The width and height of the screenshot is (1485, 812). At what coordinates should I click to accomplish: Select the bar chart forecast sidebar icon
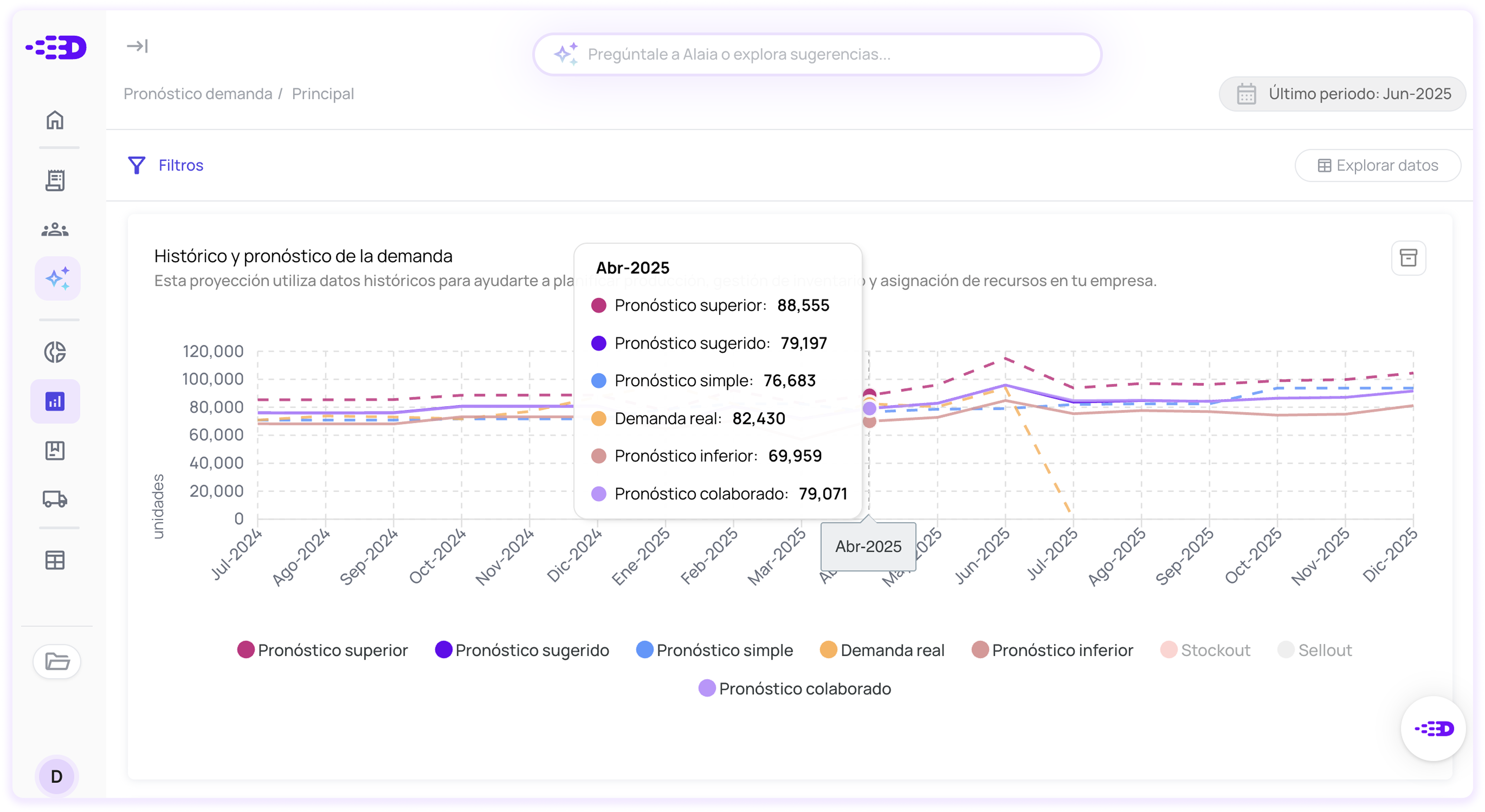(55, 401)
